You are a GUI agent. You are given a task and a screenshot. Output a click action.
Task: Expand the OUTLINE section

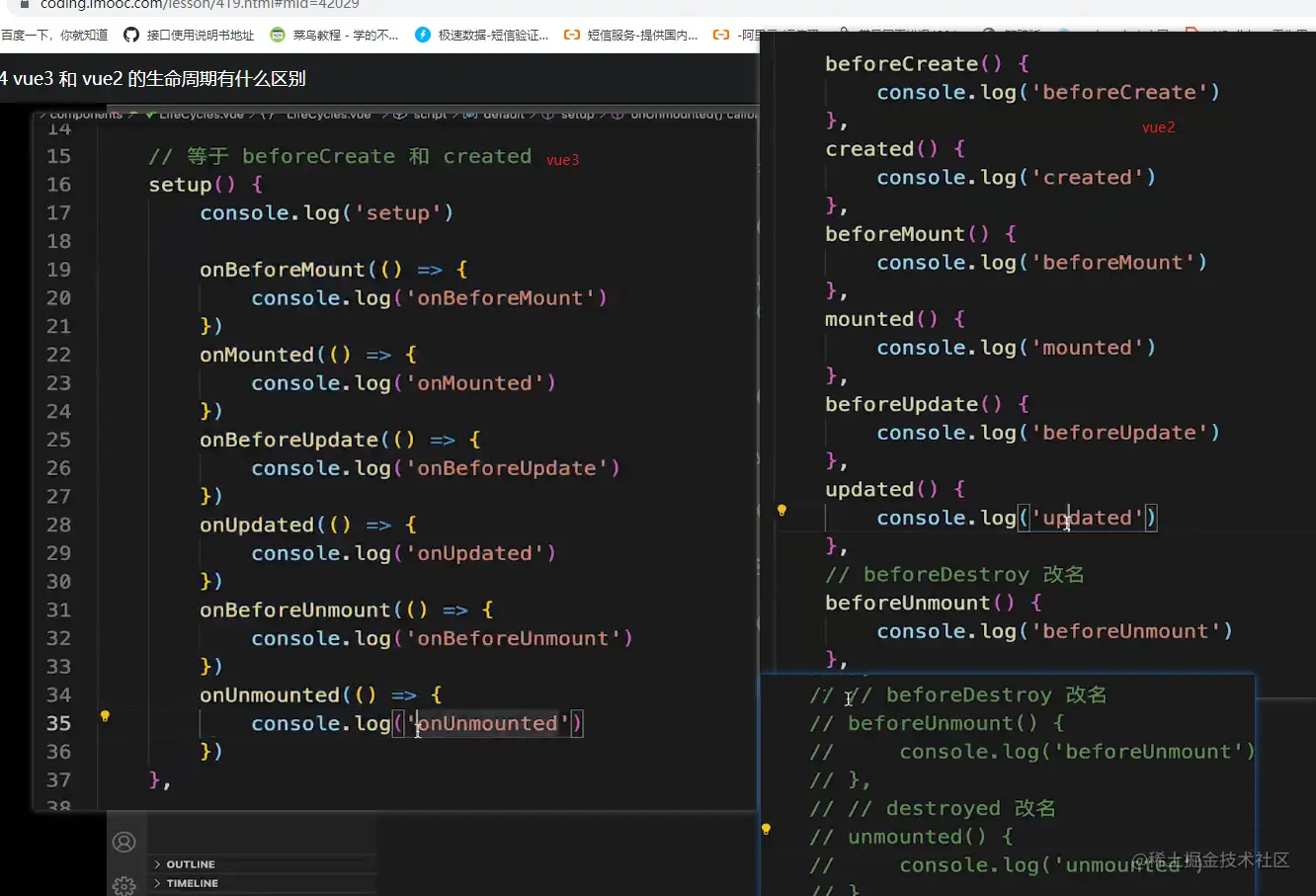[x=185, y=864]
